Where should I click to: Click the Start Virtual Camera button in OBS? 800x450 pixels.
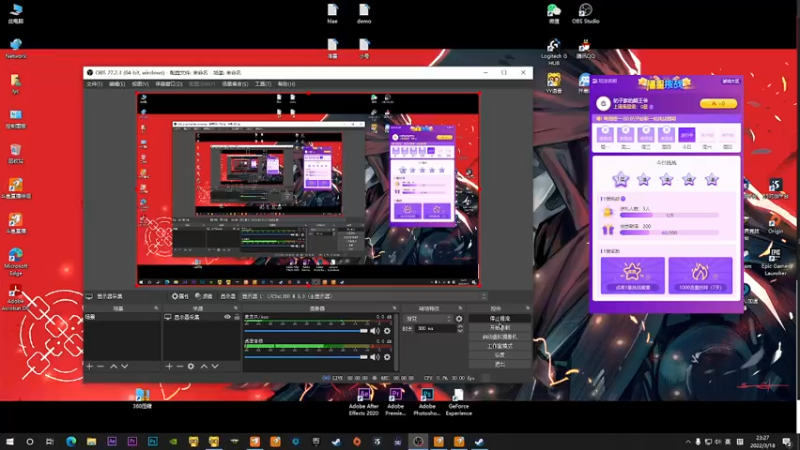tap(499, 337)
